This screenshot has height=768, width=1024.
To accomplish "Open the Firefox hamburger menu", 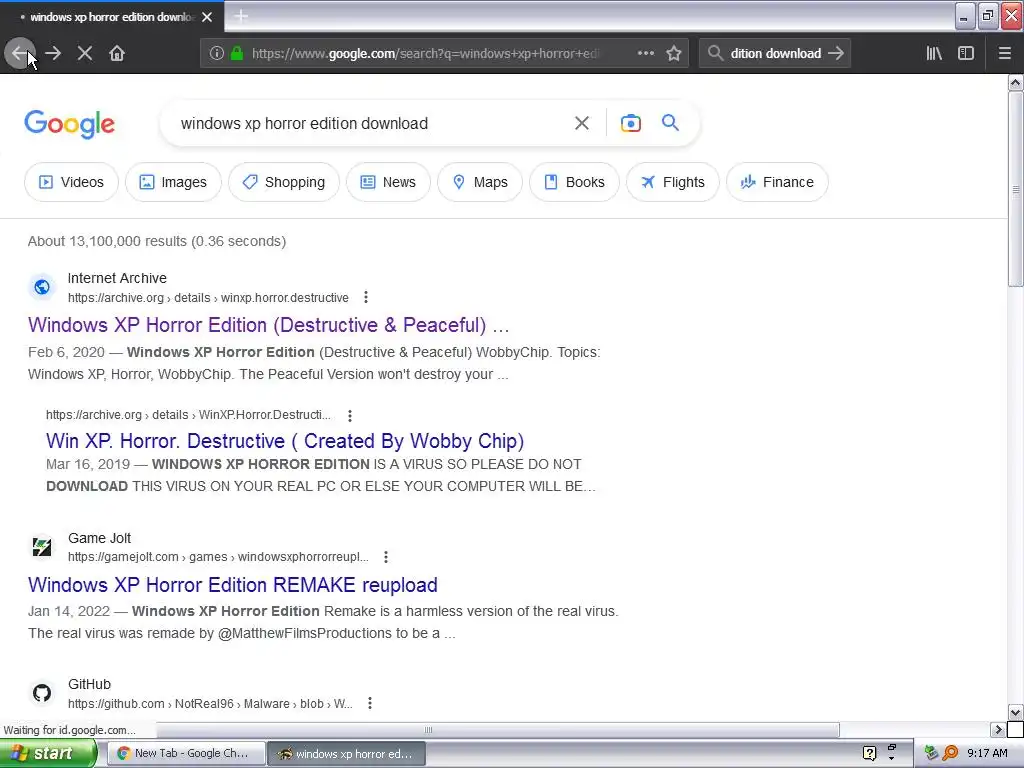I will point(1005,53).
